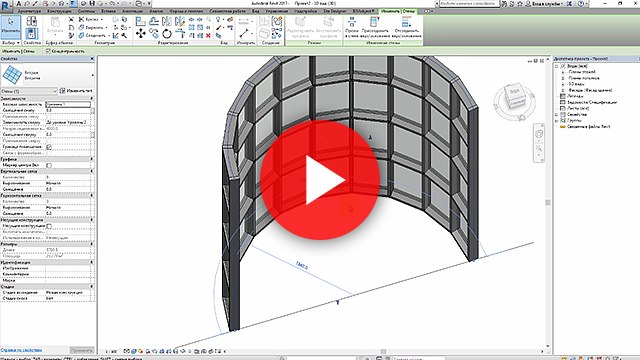Click the star favorites icon in title bar
Screen dimensions: 640x360
(520, 4)
